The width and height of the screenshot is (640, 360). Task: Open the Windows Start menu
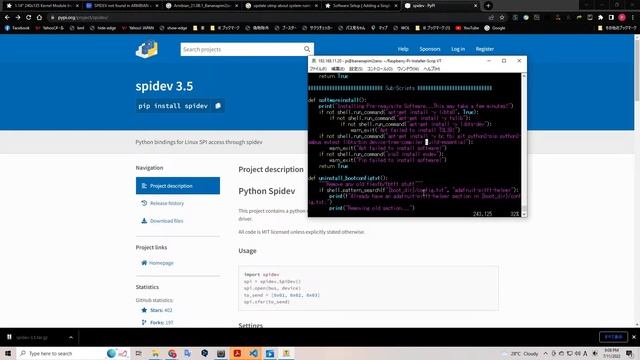pyautogui.click(x=8, y=353)
